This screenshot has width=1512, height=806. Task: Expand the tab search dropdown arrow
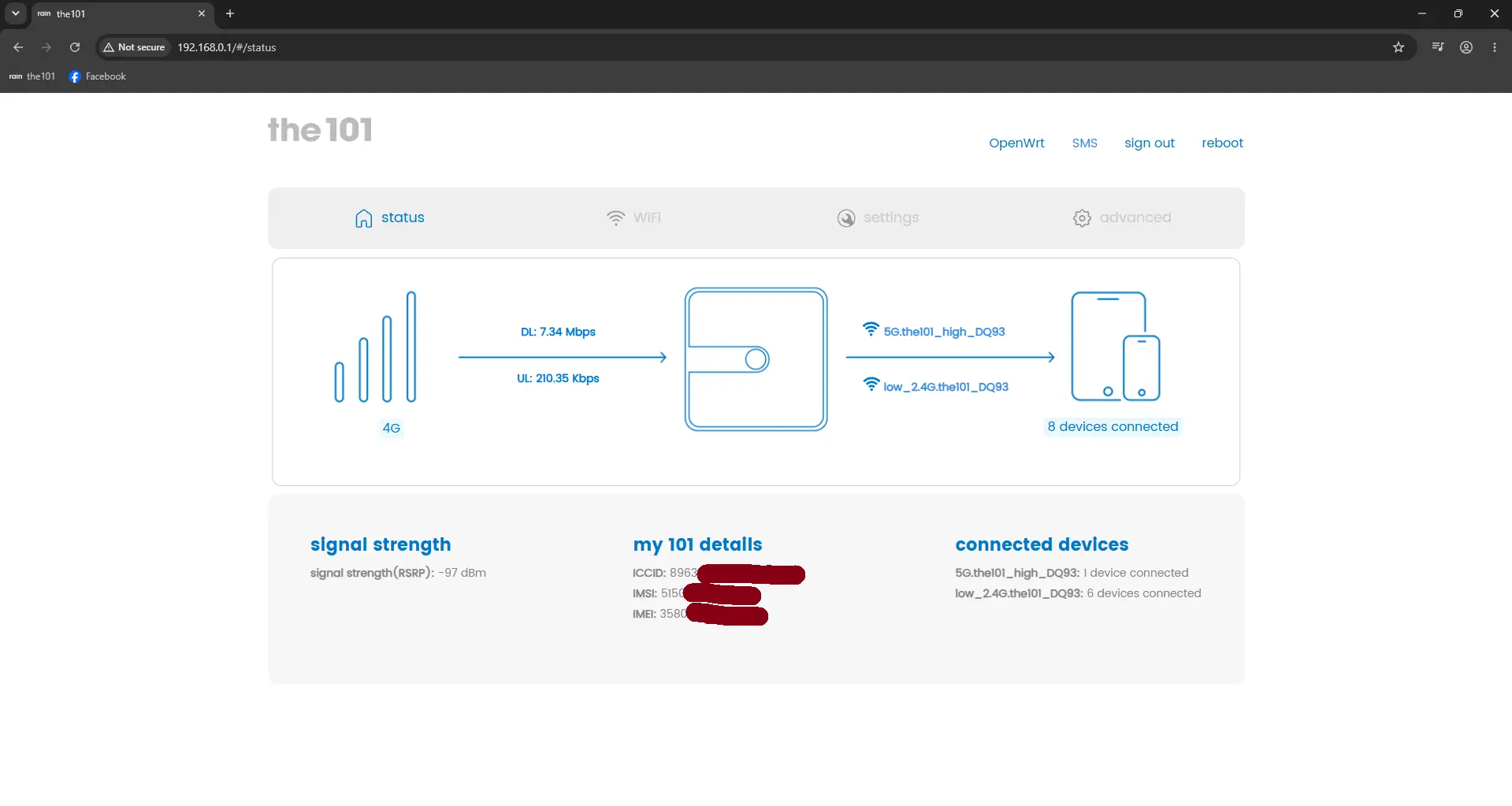pos(16,13)
